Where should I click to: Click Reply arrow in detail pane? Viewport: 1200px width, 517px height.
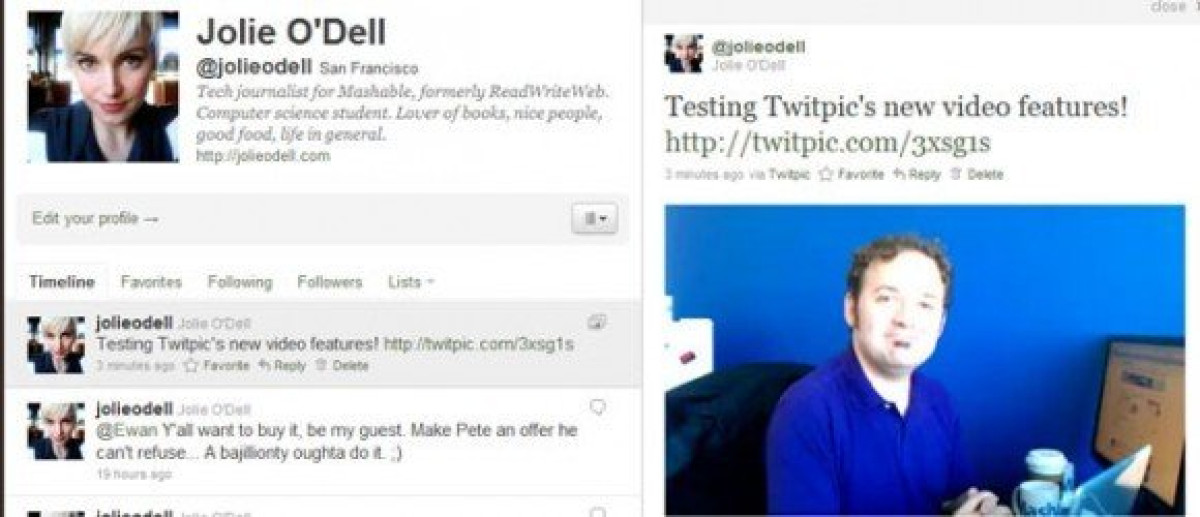pos(917,174)
